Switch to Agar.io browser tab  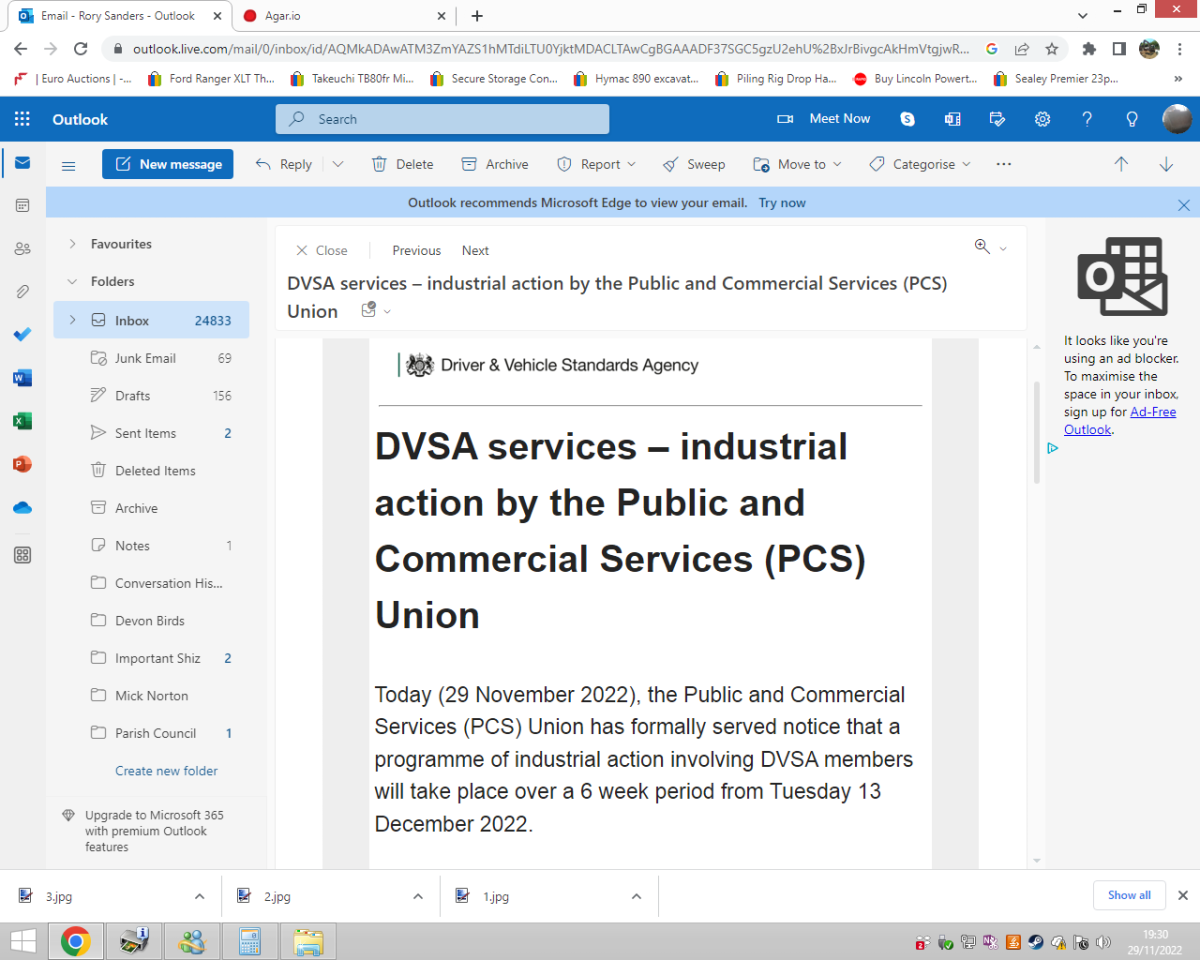[x=343, y=16]
